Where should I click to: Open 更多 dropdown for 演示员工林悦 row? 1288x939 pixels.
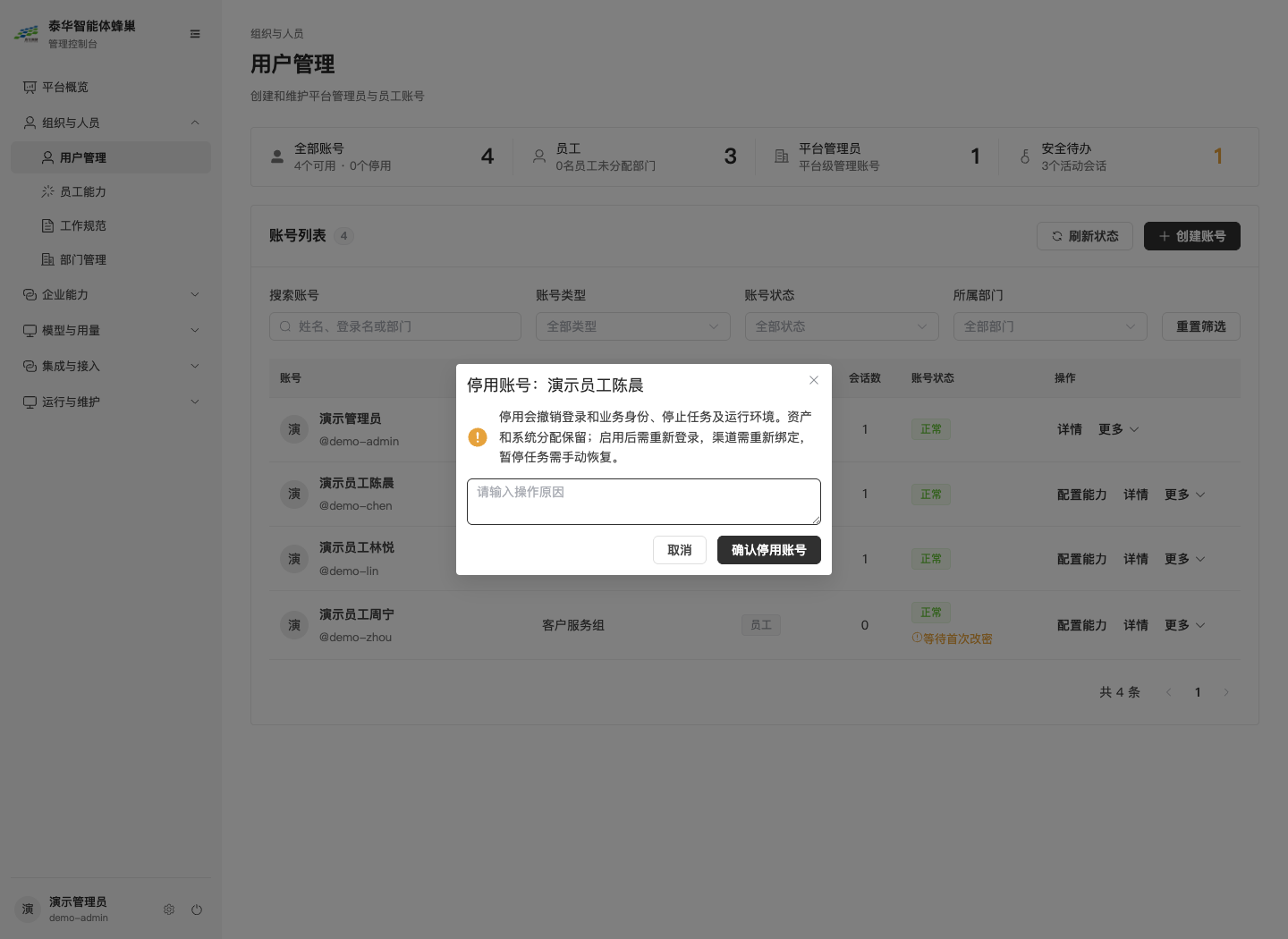(1185, 559)
